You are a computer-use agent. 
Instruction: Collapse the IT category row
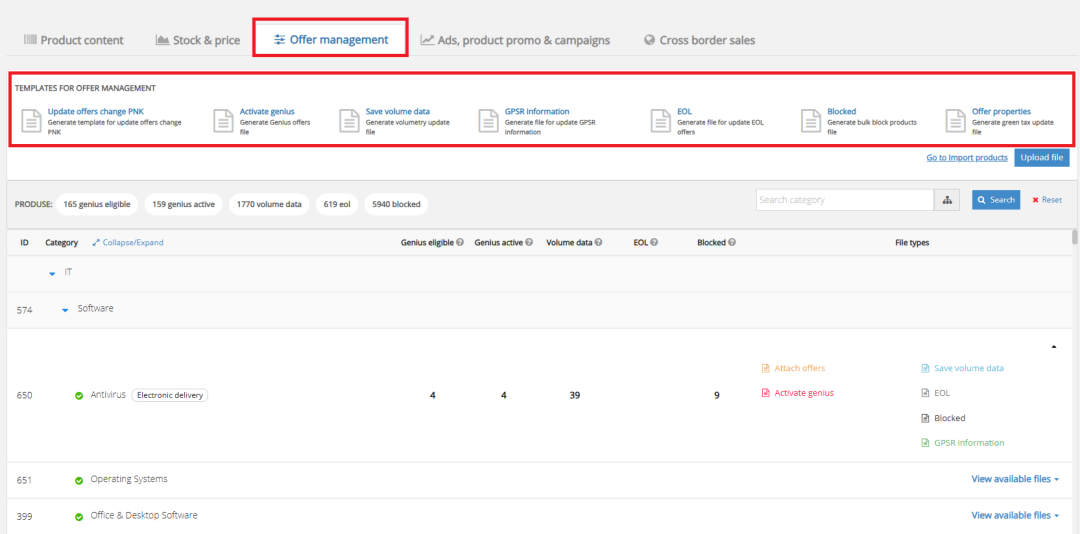point(53,273)
